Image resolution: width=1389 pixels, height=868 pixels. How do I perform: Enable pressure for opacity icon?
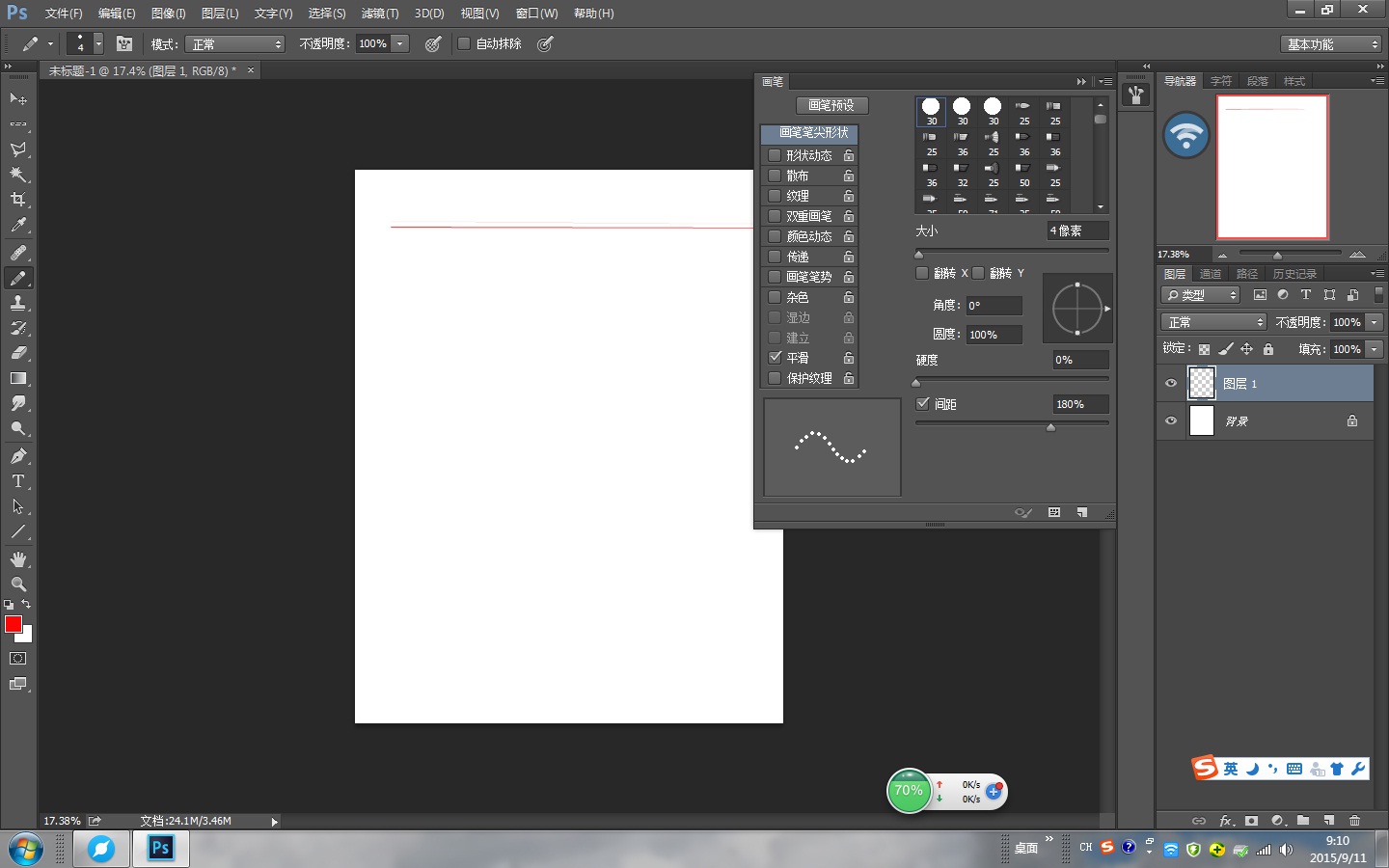click(433, 43)
